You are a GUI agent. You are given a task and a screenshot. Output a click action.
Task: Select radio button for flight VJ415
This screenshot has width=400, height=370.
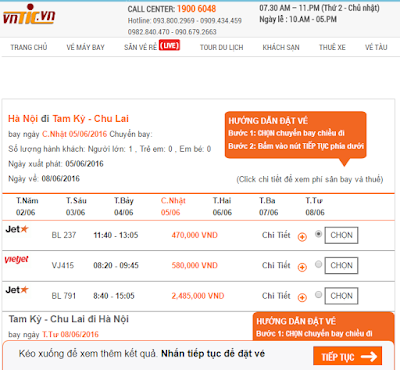point(319,264)
